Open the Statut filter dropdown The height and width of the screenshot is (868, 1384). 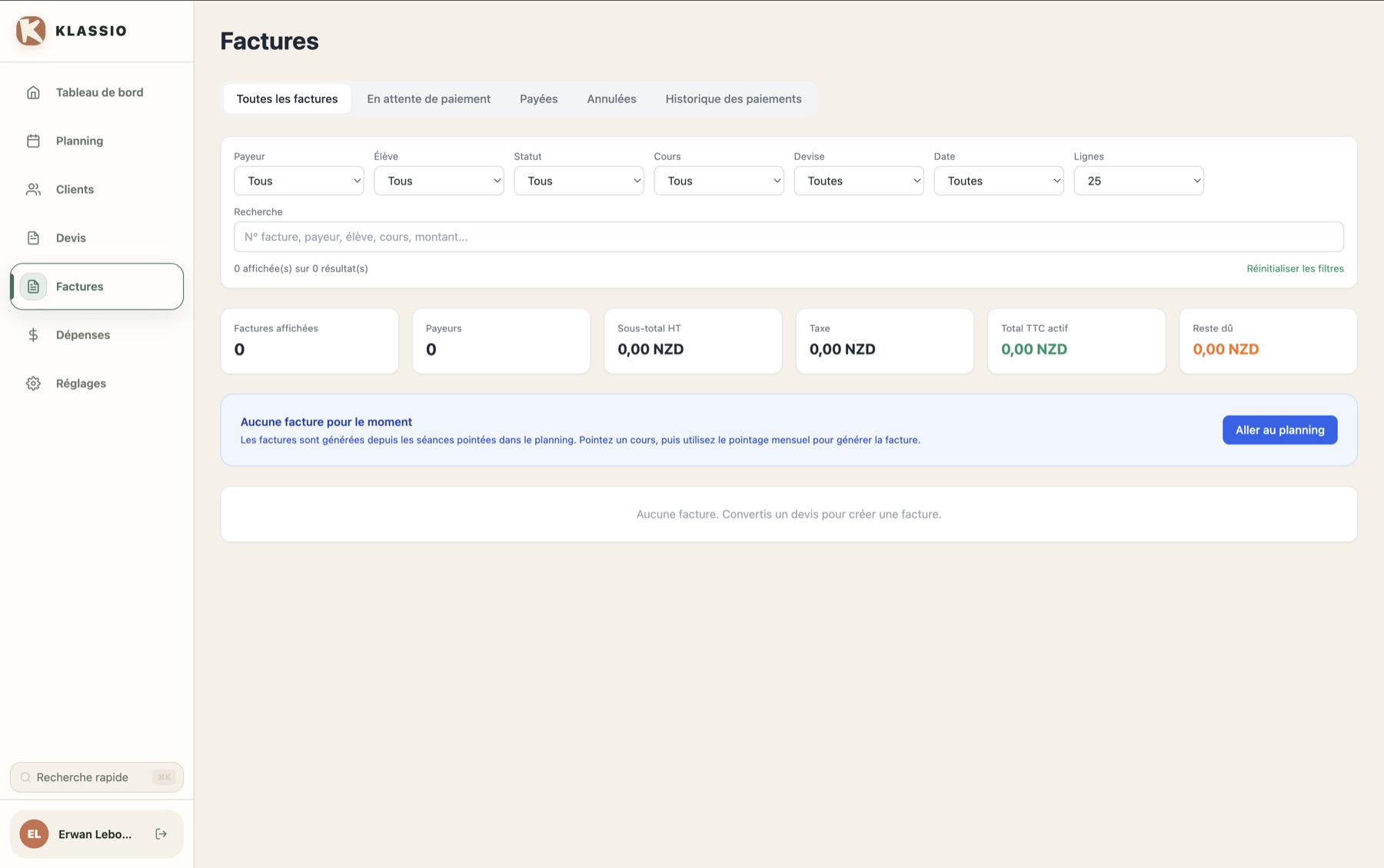click(x=578, y=181)
